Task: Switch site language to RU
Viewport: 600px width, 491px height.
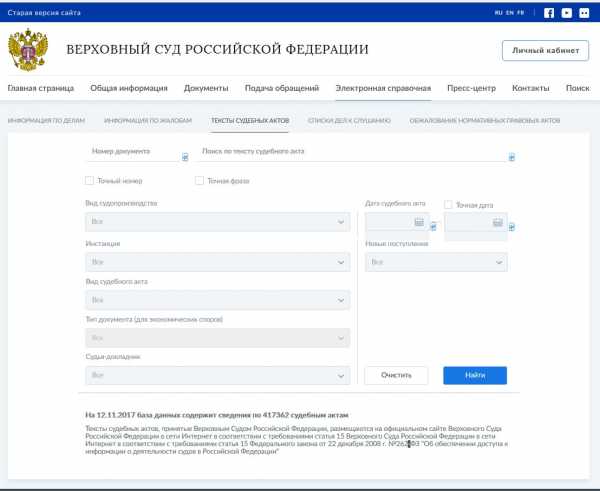Action: click(x=498, y=13)
